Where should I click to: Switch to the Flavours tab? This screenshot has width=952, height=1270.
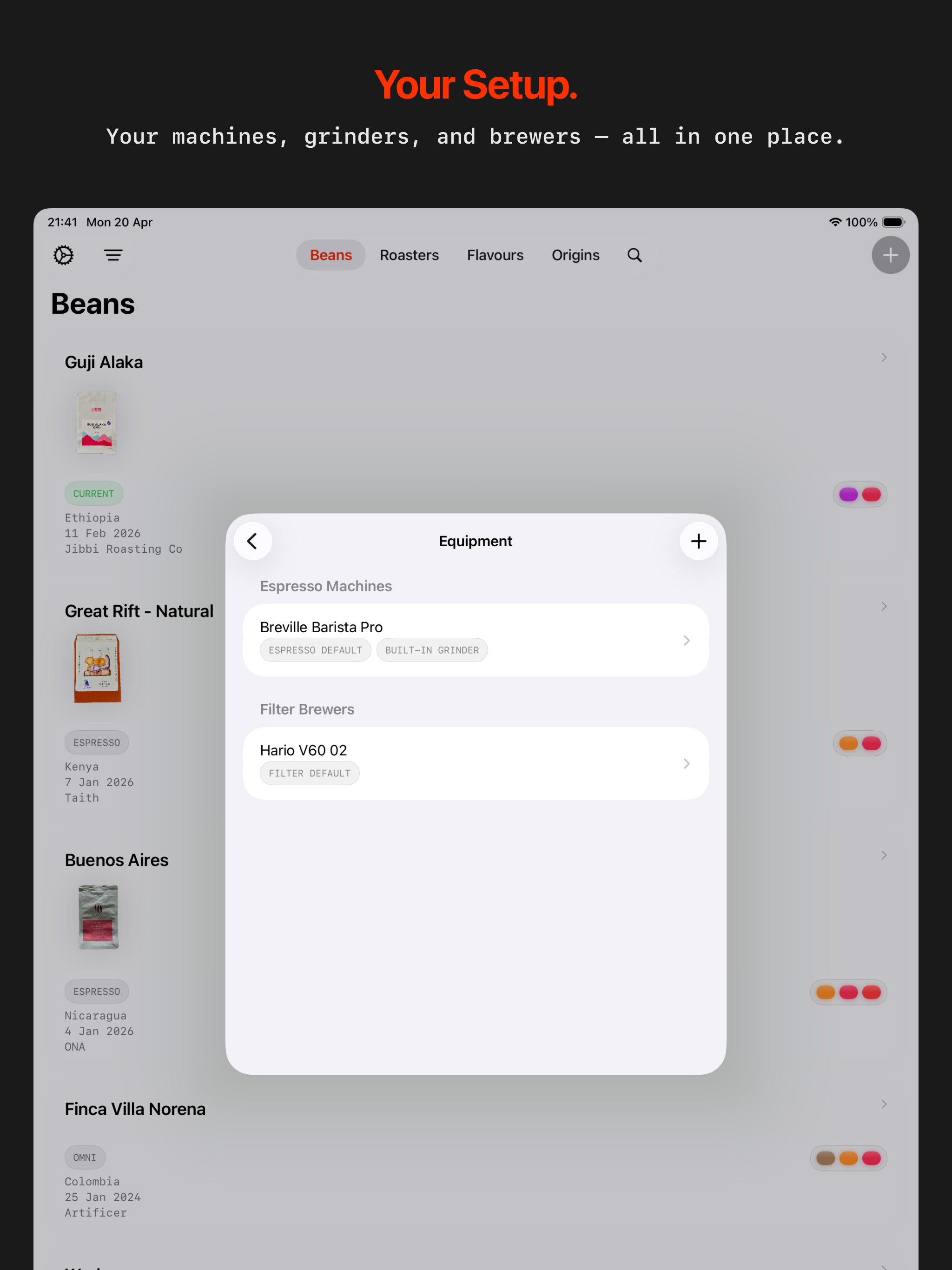[495, 255]
